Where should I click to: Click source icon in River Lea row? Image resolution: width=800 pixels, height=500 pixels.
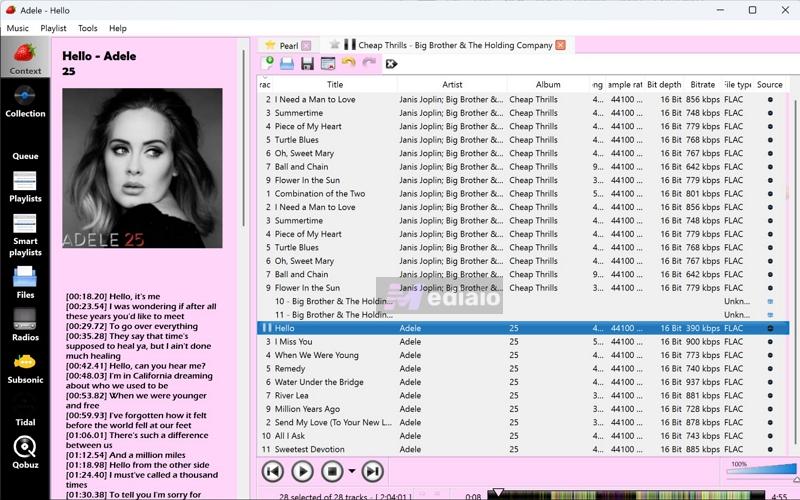click(770, 395)
